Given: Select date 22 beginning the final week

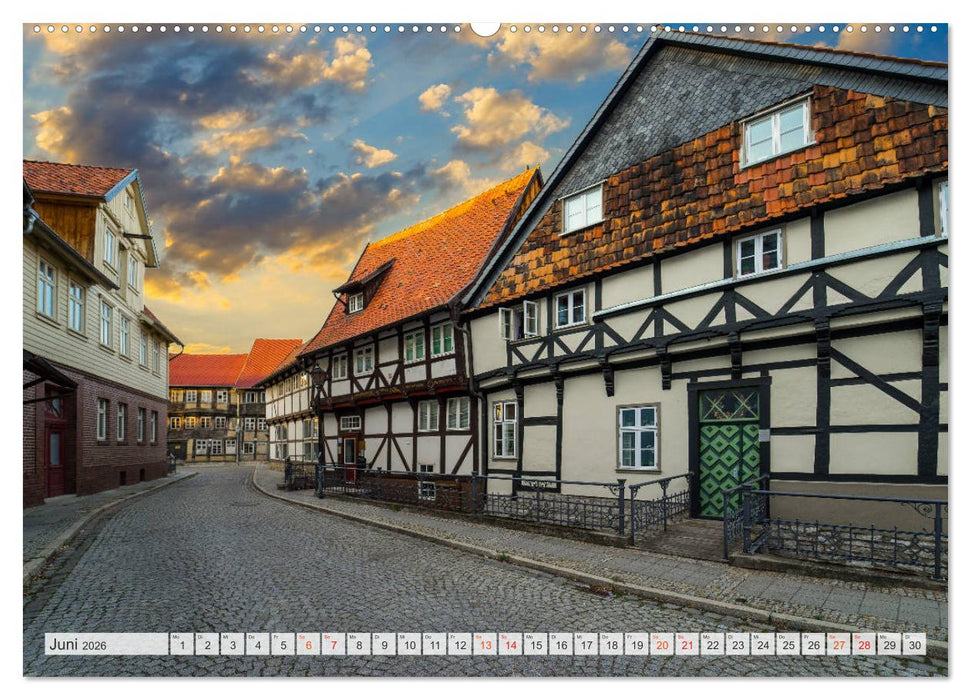Looking at the screenshot, I should point(712,647).
